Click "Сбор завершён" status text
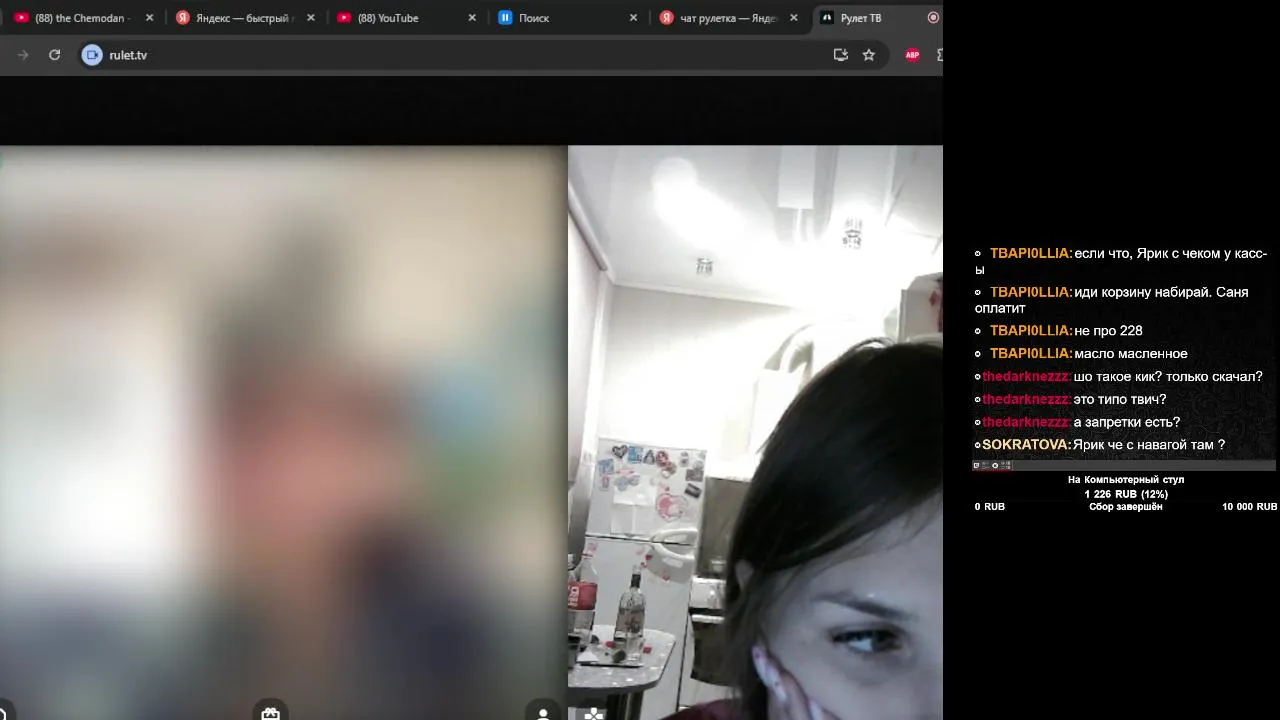 (x=1126, y=507)
